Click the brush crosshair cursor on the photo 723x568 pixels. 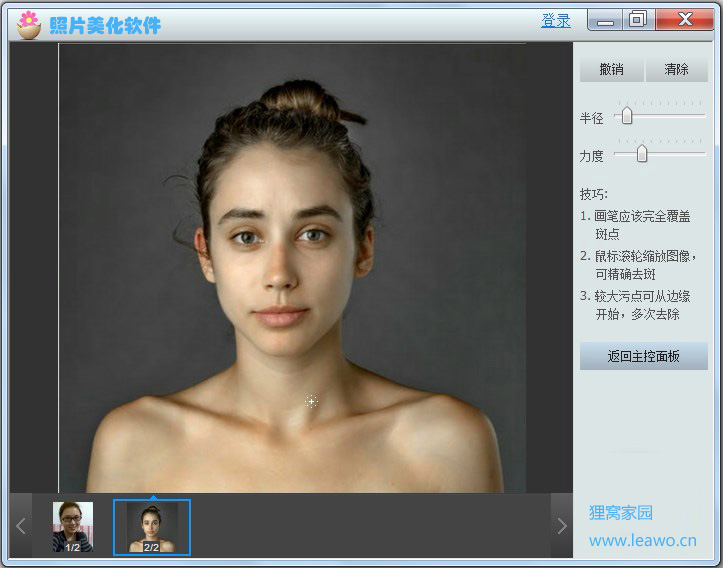click(x=312, y=402)
